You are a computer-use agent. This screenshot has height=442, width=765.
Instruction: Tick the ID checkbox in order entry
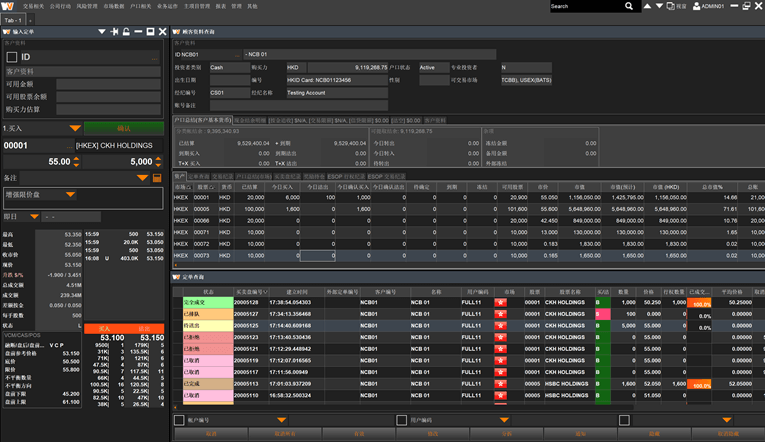tap(11, 58)
